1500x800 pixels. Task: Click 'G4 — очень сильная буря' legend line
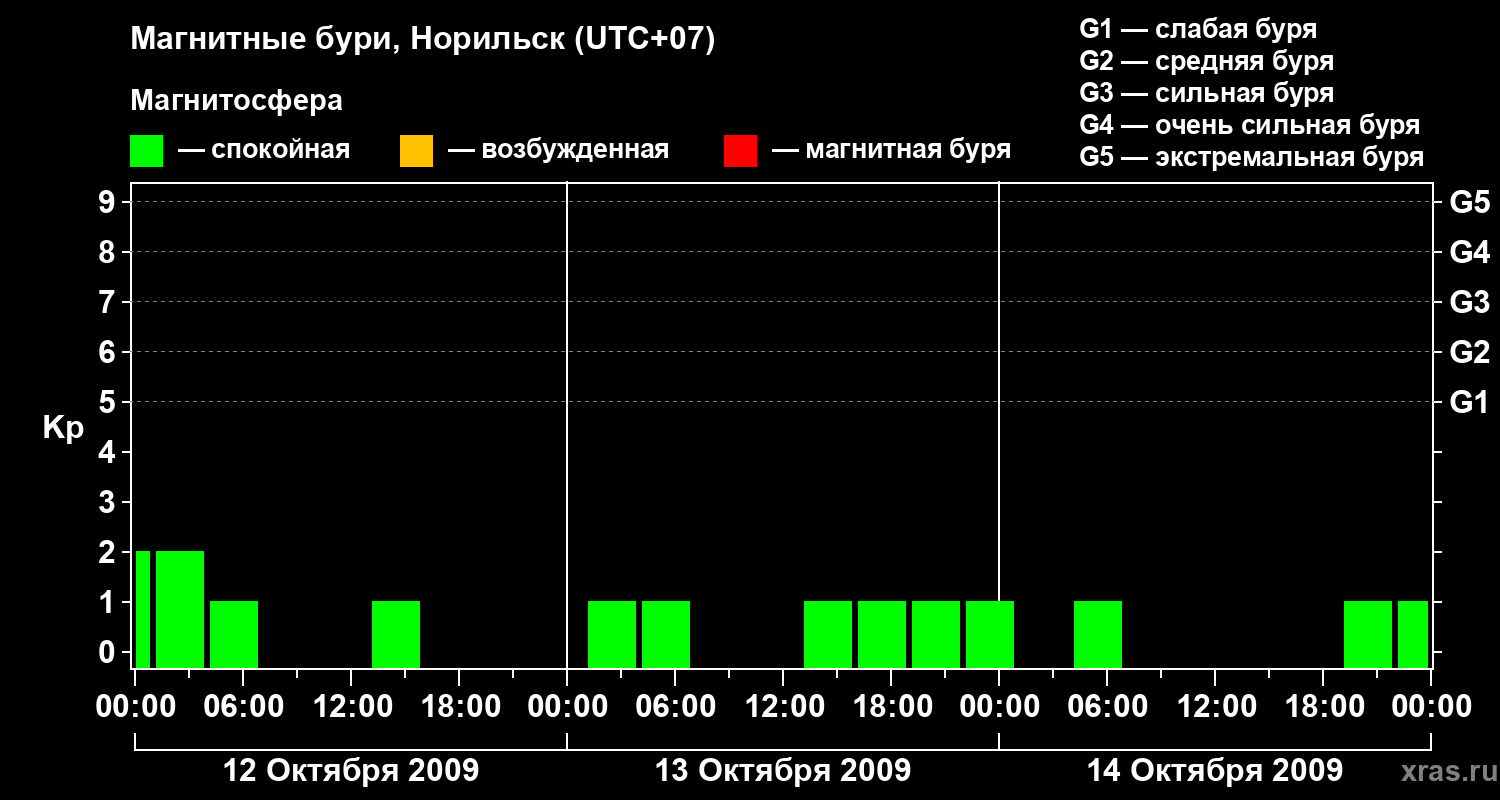[1250, 125]
